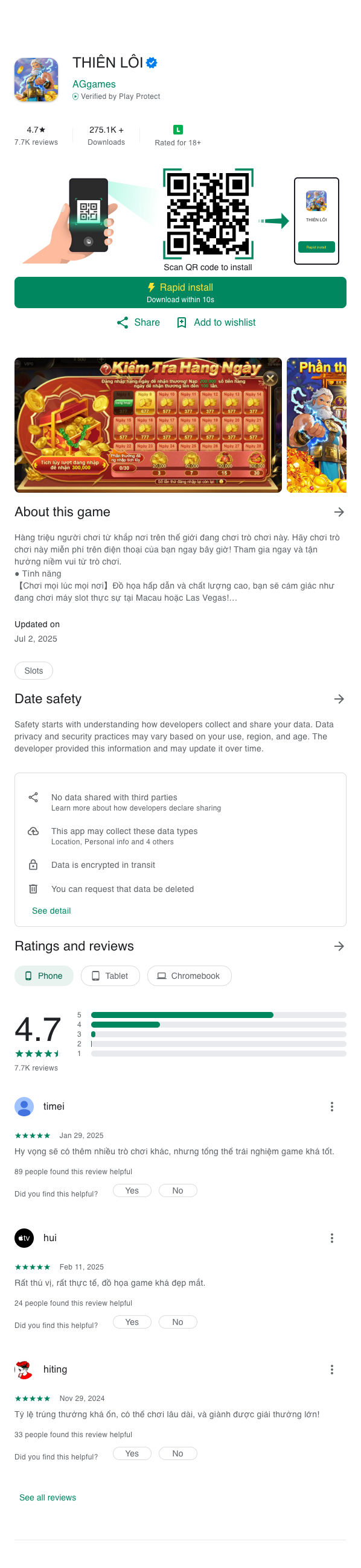Click the 5-star rating bar
The width and height of the screenshot is (361, 1568).
tap(219, 1016)
